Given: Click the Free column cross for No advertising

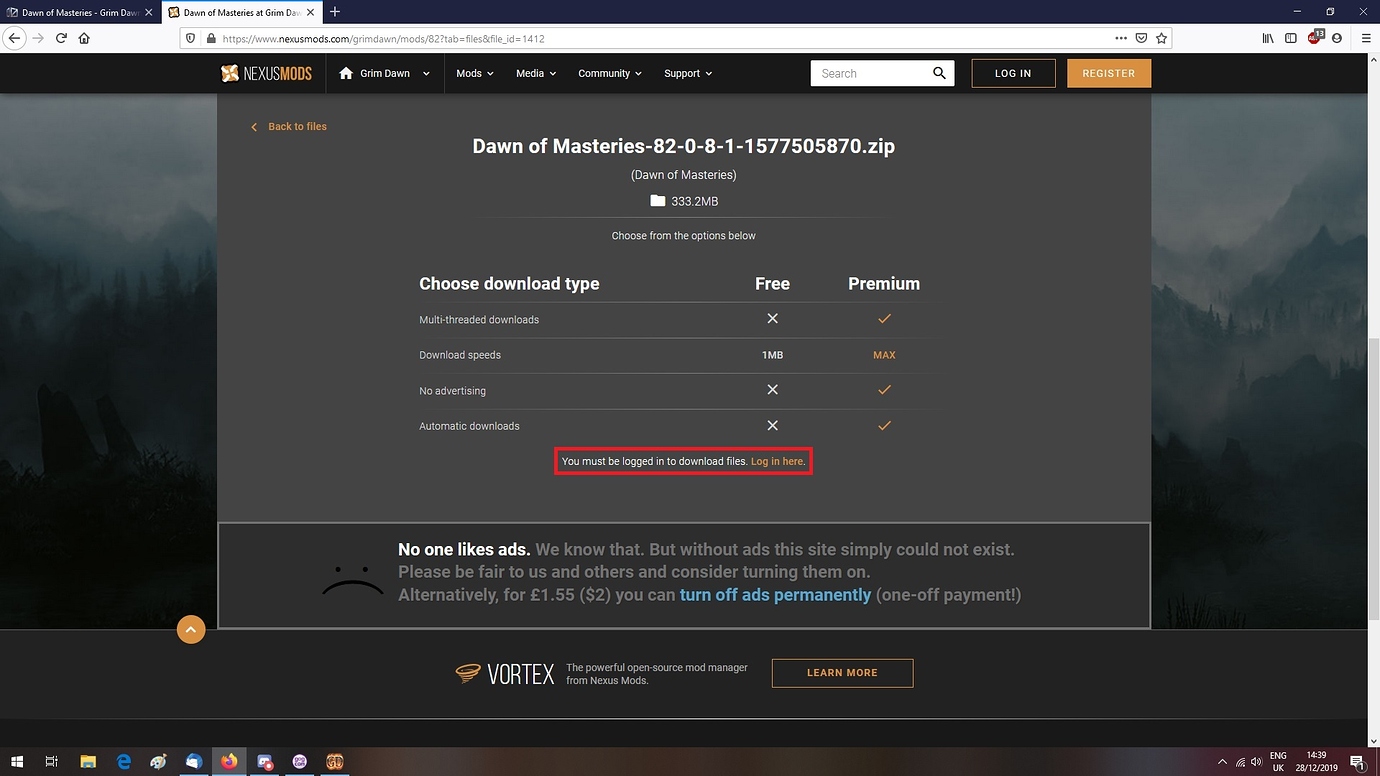Looking at the screenshot, I should [x=772, y=389].
